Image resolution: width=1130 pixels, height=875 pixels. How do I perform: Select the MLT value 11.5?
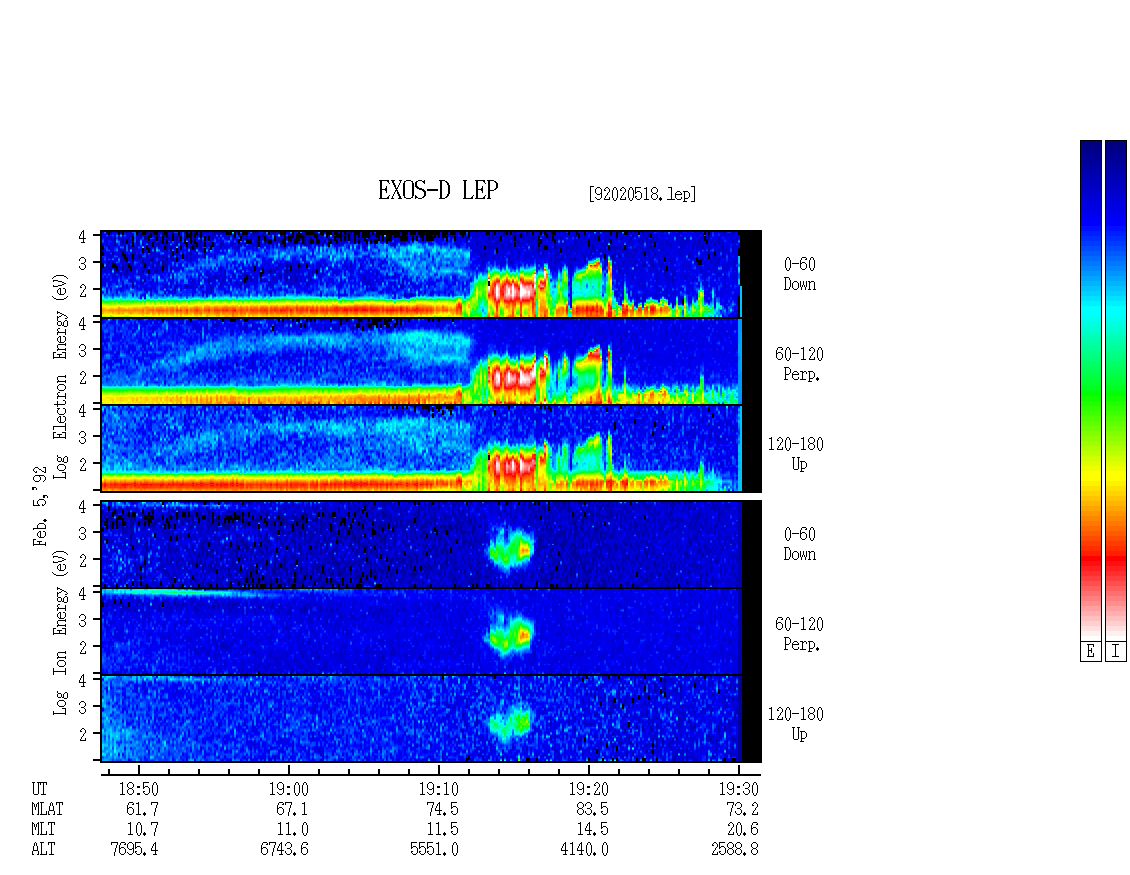442,830
